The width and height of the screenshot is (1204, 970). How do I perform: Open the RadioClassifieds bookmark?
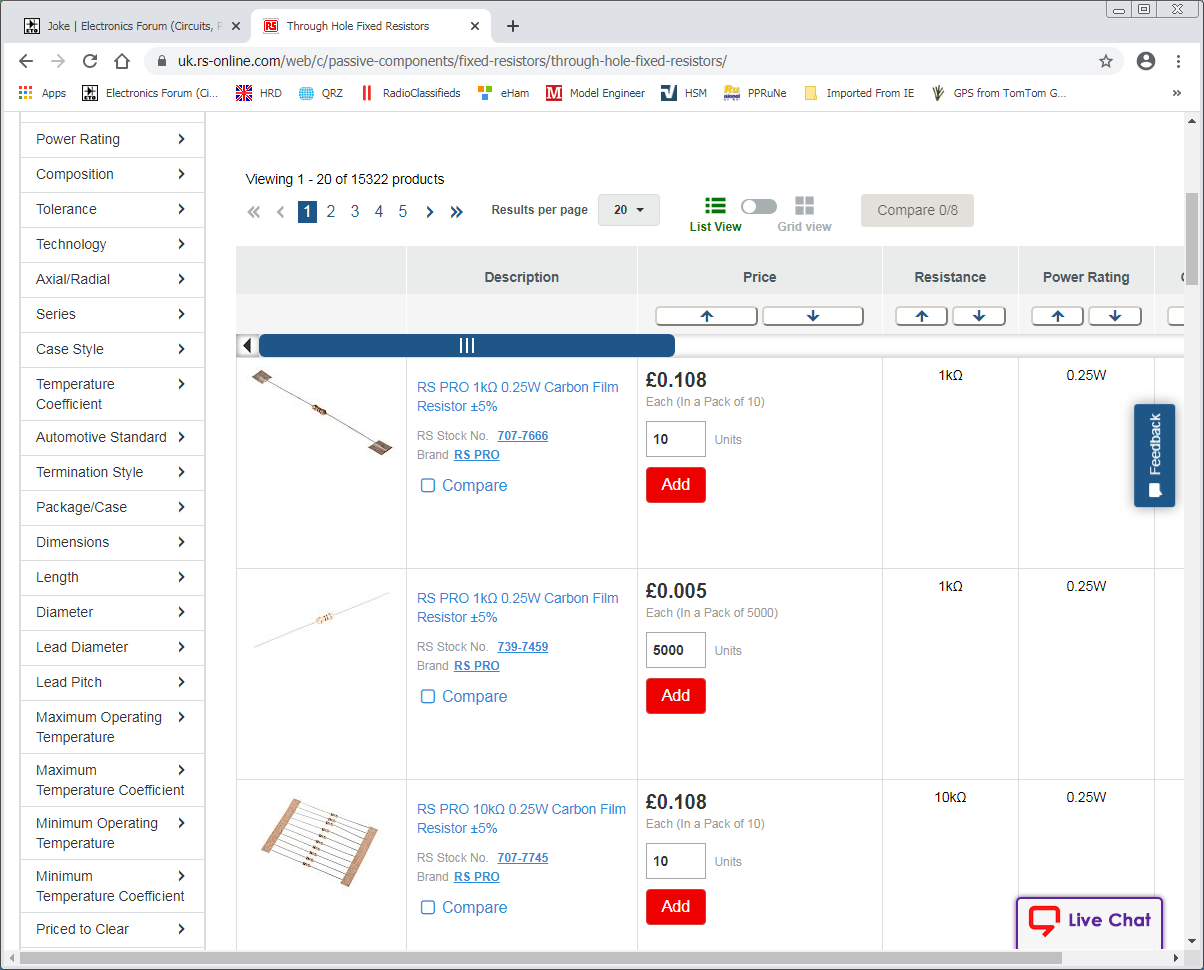pyautogui.click(x=410, y=93)
